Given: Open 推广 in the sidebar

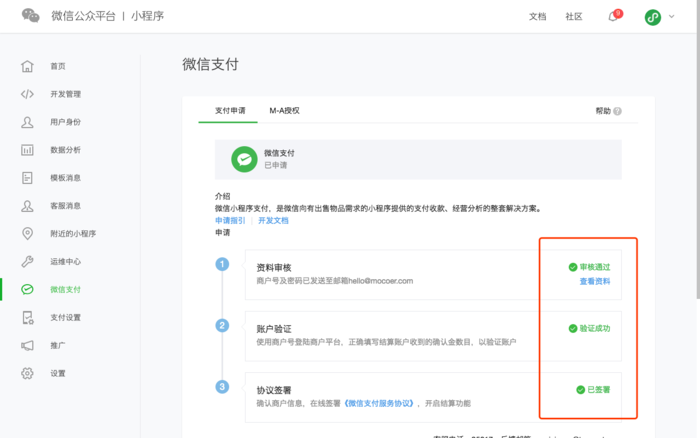Looking at the screenshot, I should tap(58, 345).
